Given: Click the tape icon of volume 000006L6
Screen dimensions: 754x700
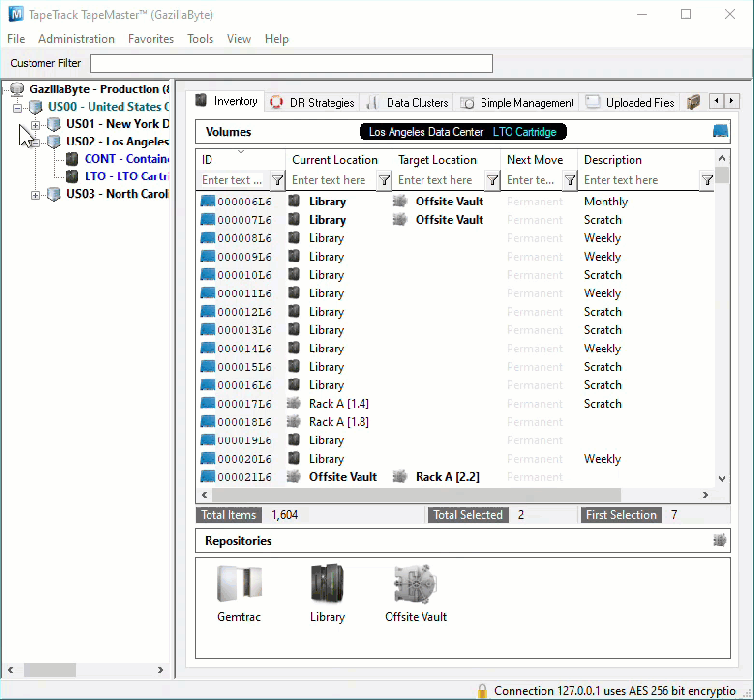Looking at the screenshot, I should [208, 201].
